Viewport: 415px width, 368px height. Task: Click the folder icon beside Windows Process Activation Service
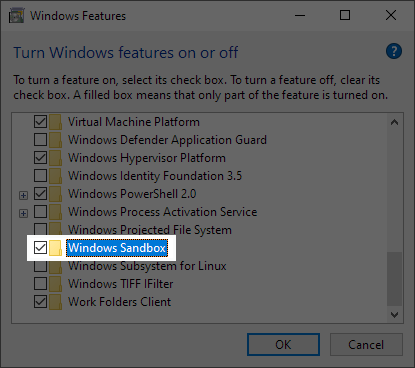coord(55,212)
